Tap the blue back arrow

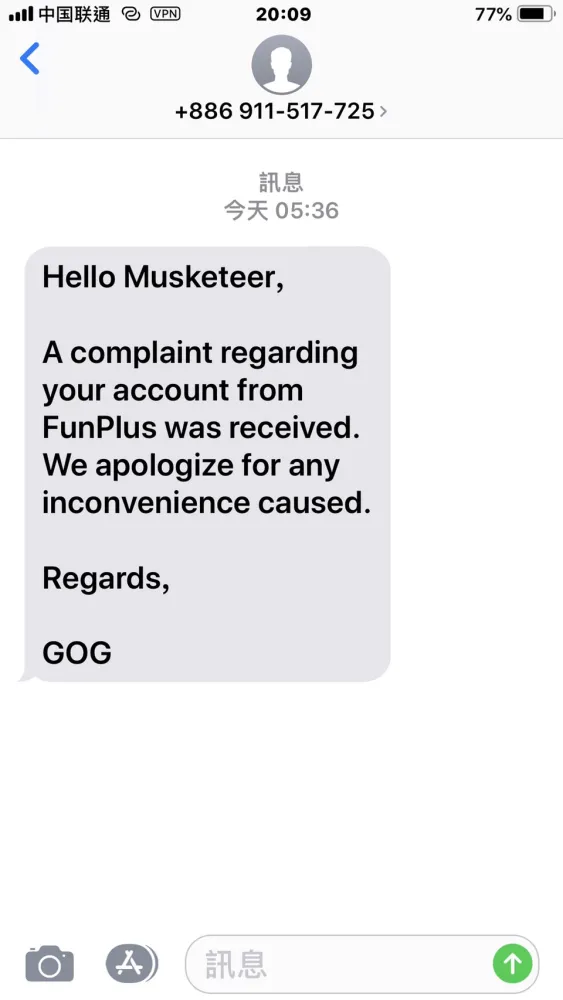tap(30, 59)
